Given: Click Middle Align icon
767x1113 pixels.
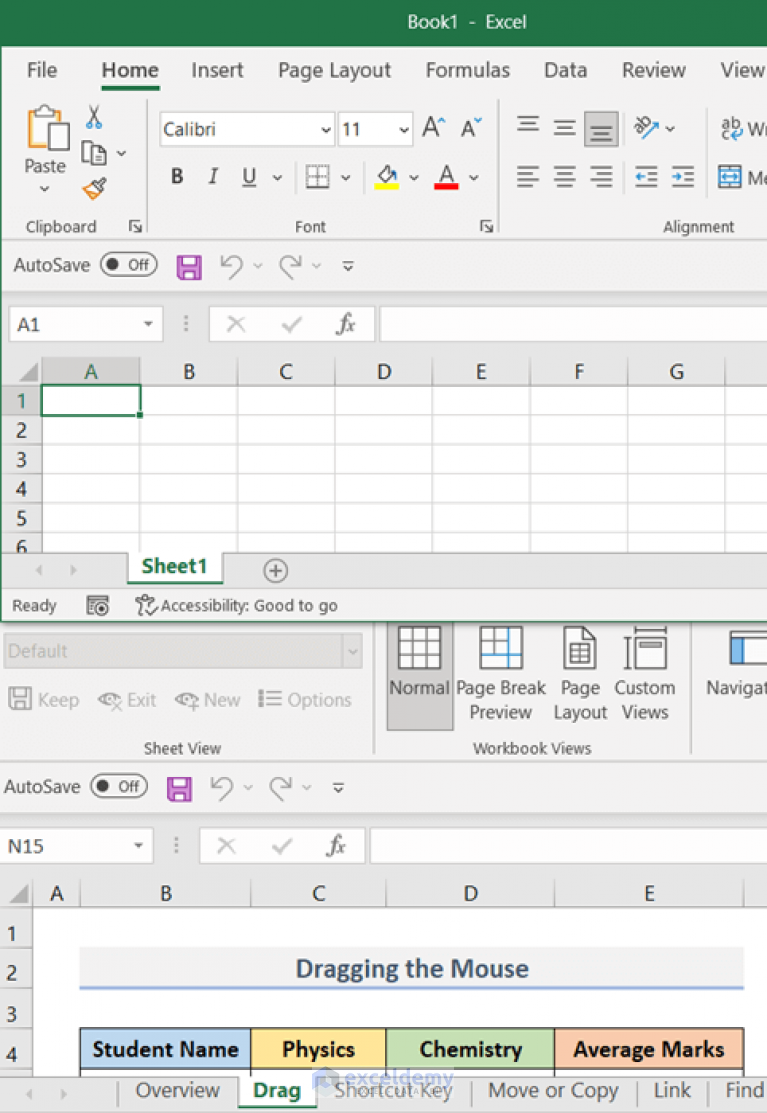Looking at the screenshot, I should click(564, 128).
